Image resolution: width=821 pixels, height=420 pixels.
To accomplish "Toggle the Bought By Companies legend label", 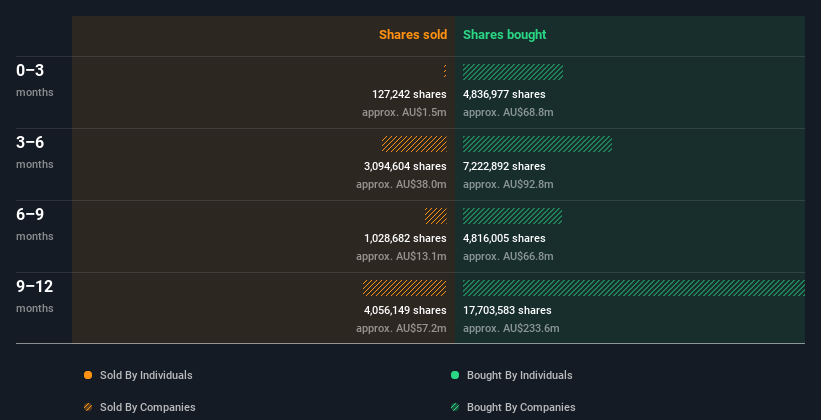I will 521,407.
